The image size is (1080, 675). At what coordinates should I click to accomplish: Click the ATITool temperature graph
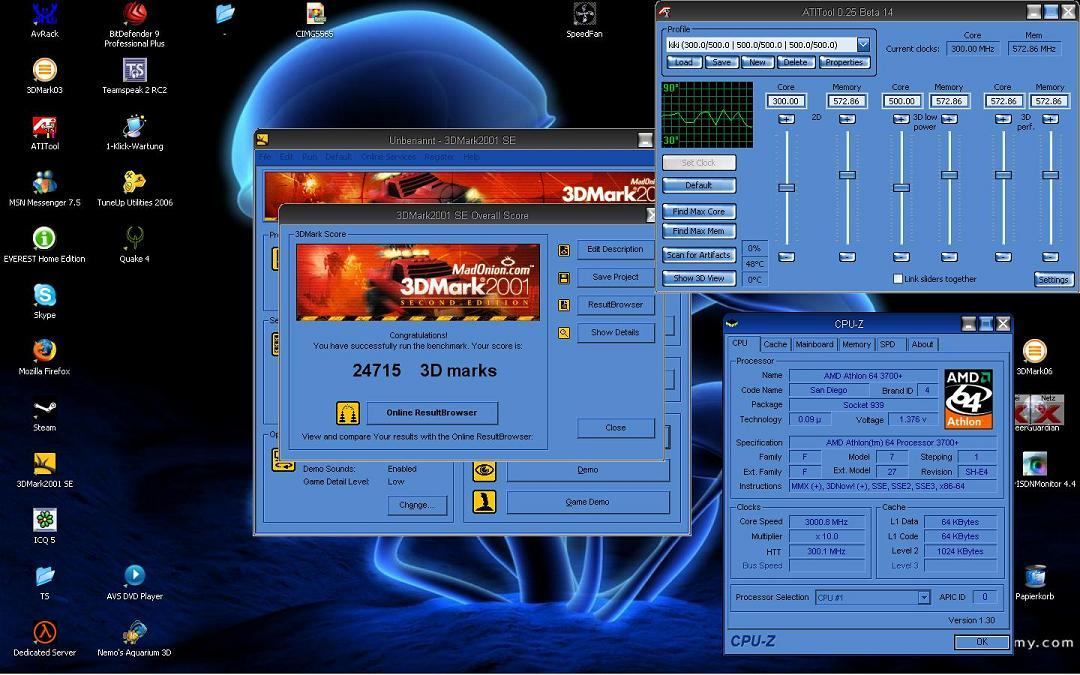coord(707,115)
